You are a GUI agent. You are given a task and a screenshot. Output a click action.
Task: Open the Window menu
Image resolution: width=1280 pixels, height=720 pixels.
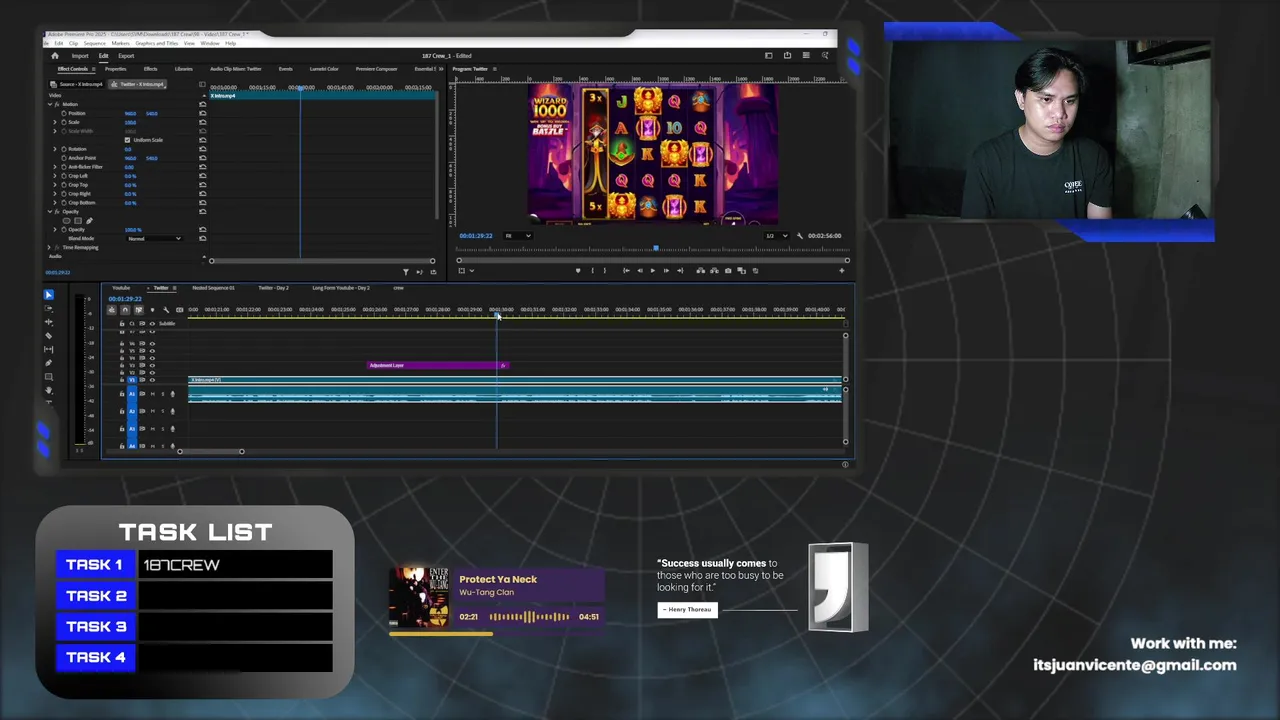click(x=210, y=43)
